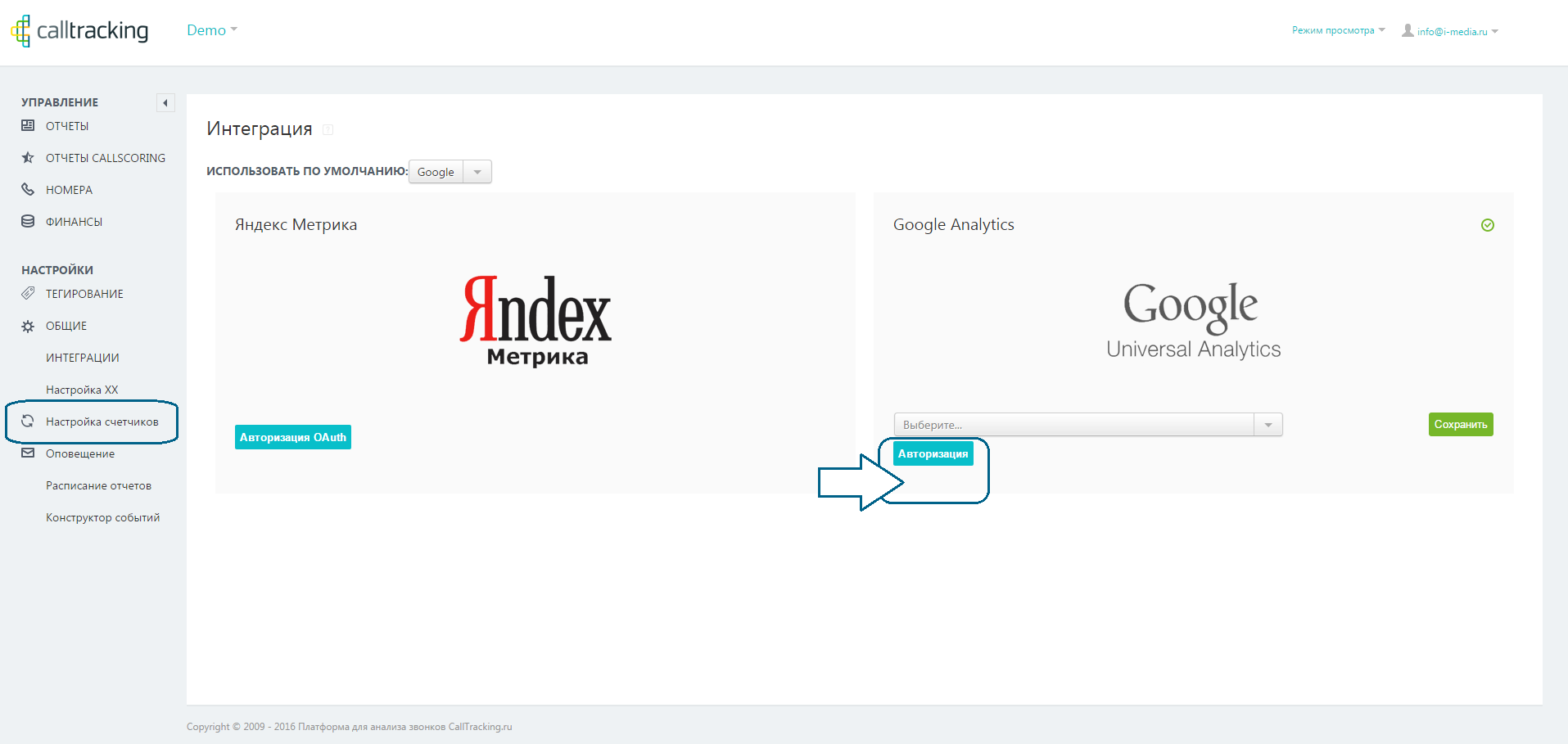Click the Yandex Метрика logo image

coord(536,321)
